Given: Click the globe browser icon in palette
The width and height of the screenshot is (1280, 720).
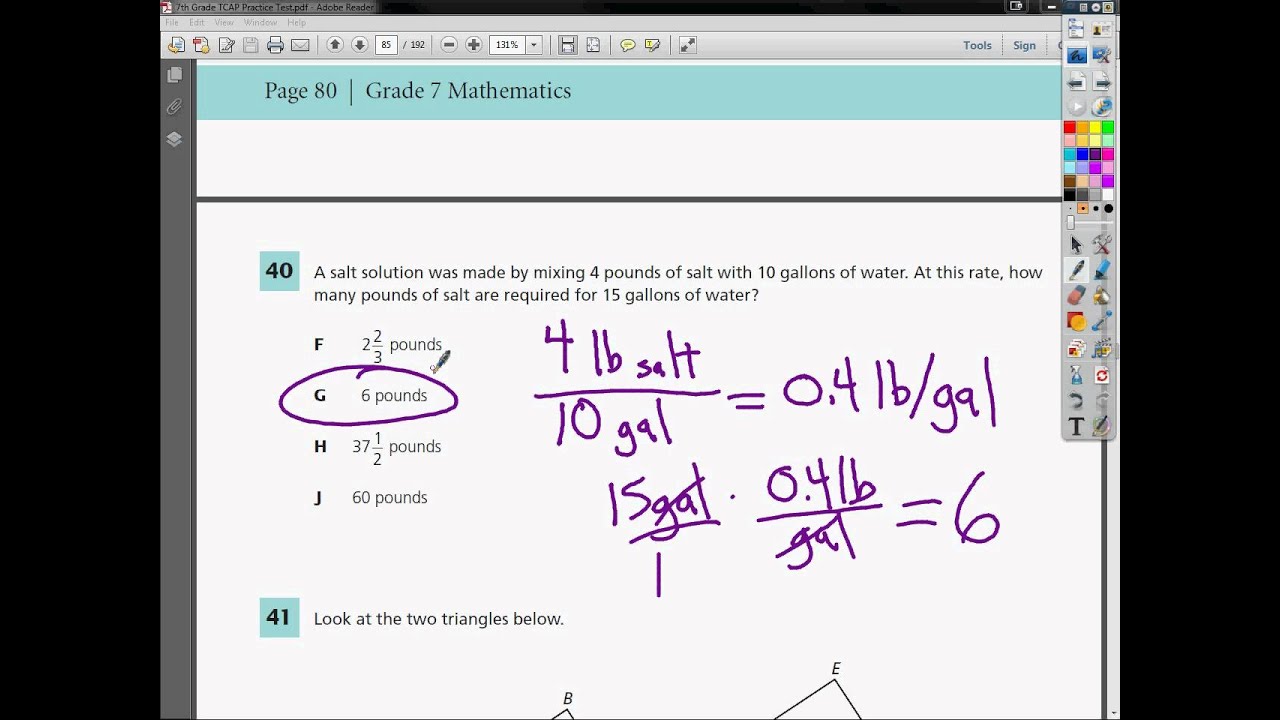Looking at the screenshot, I should 1101,106.
